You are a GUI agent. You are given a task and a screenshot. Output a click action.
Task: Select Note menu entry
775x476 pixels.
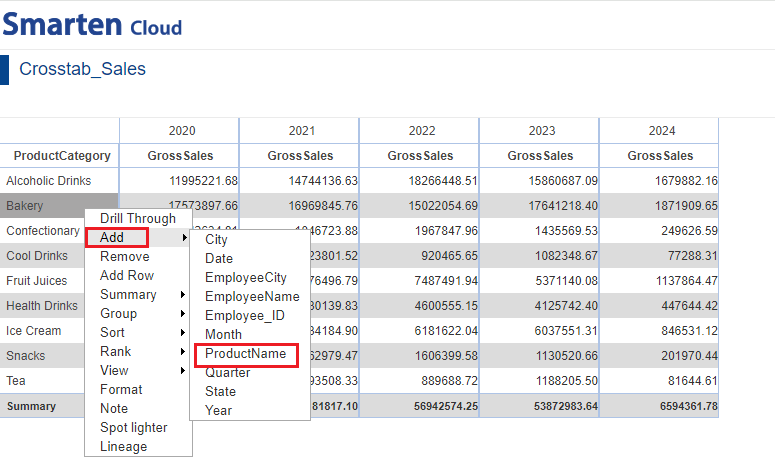(x=114, y=408)
